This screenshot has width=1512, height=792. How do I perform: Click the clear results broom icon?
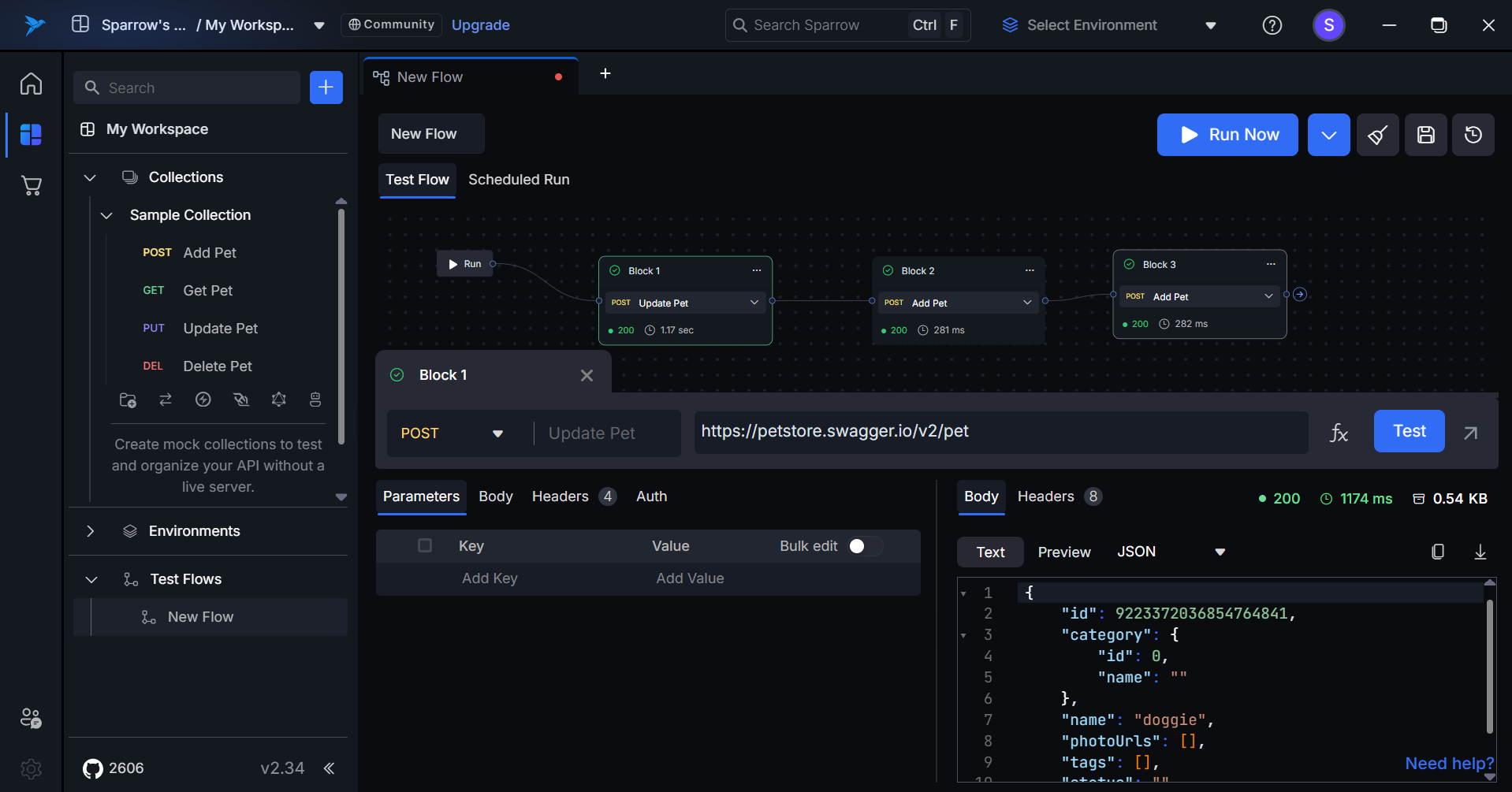1377,135
